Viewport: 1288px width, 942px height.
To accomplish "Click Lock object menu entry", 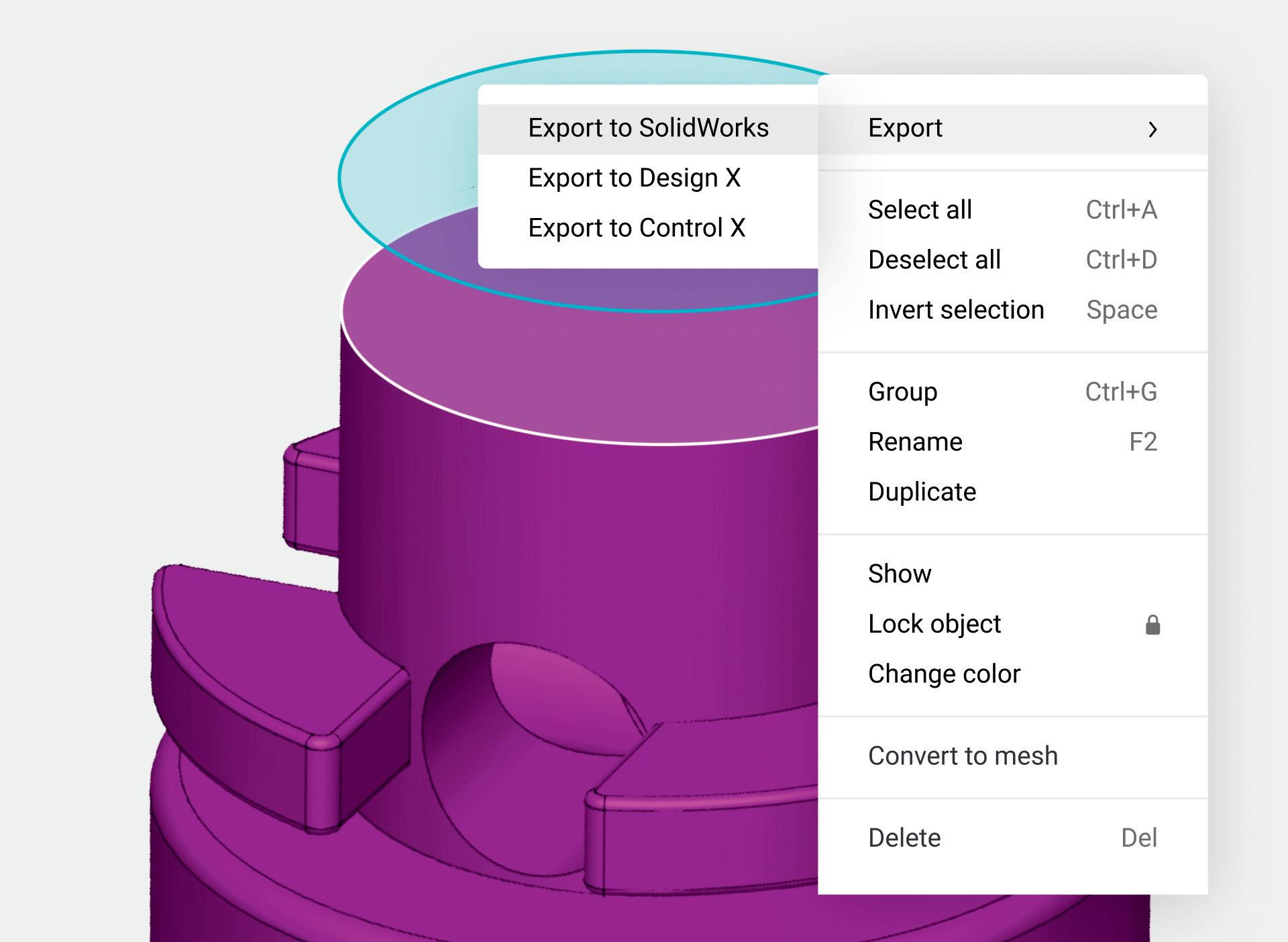I will tap(934, 624).
